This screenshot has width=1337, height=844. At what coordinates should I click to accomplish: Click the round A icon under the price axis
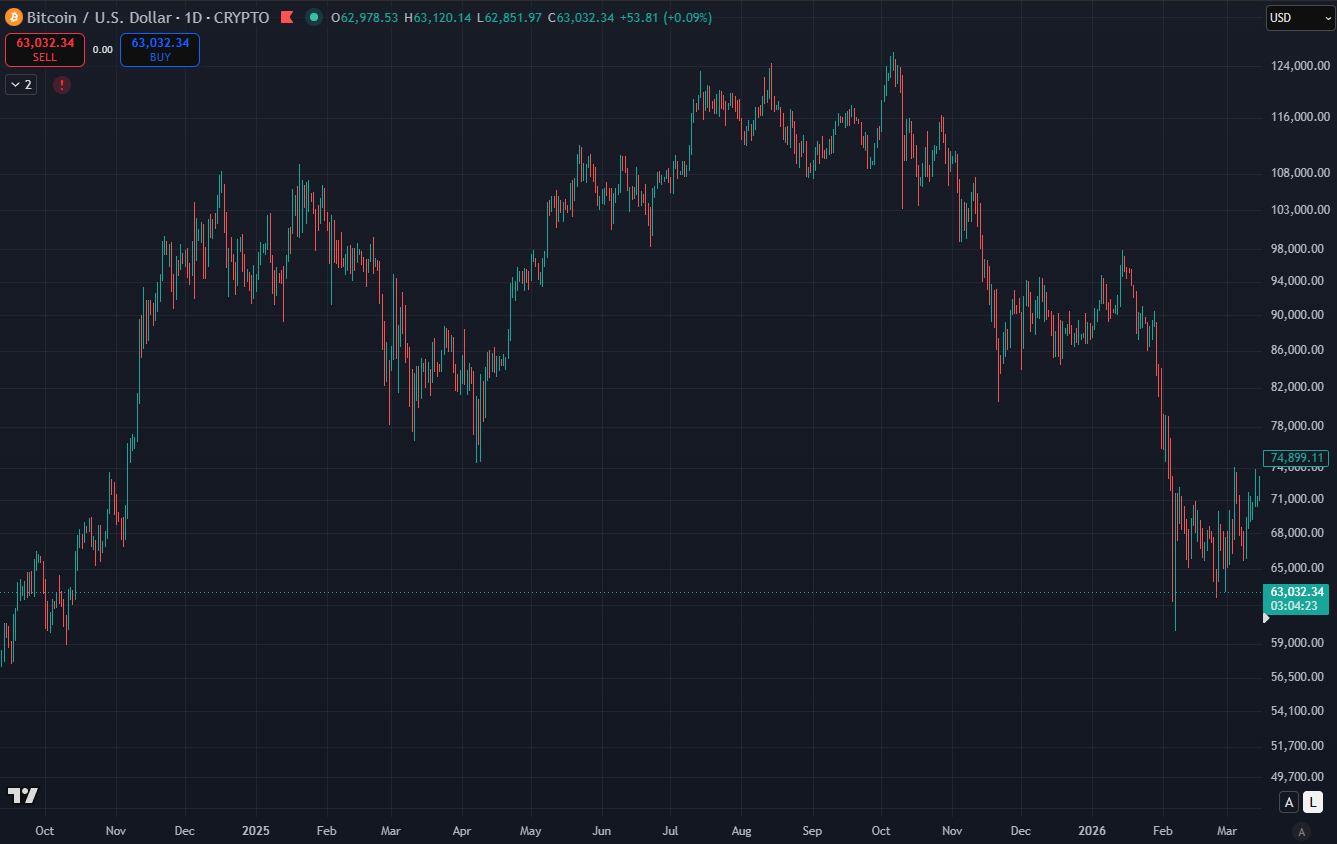[x=1301, y=831]
